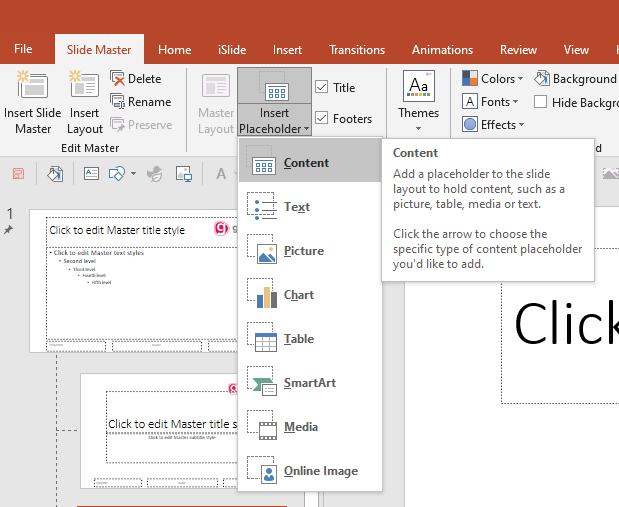Select the Chart placeholder option
This screenshot has height=507, width=619.
coord(310,295)
